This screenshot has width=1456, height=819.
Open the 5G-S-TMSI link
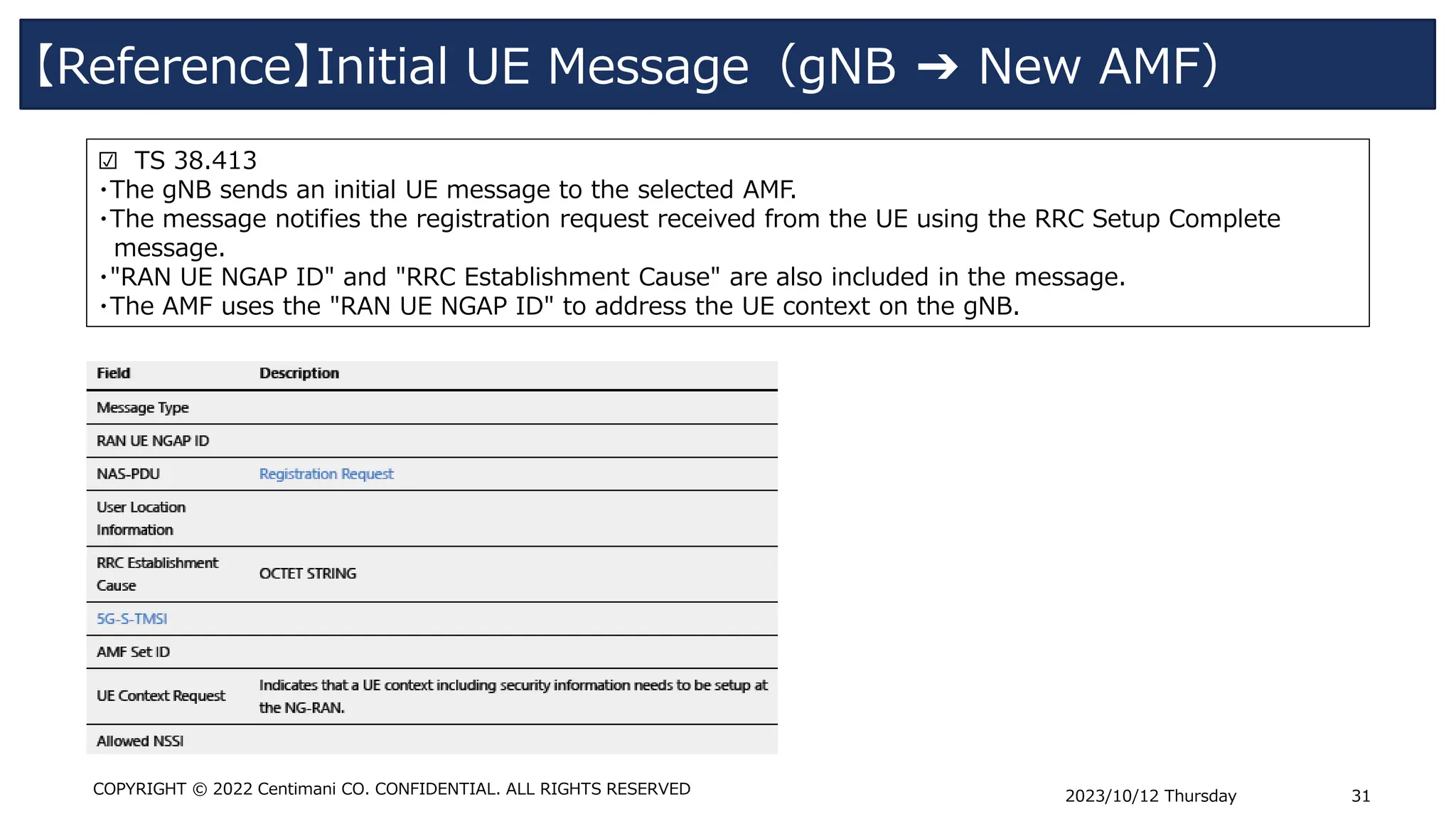point(132,619)
